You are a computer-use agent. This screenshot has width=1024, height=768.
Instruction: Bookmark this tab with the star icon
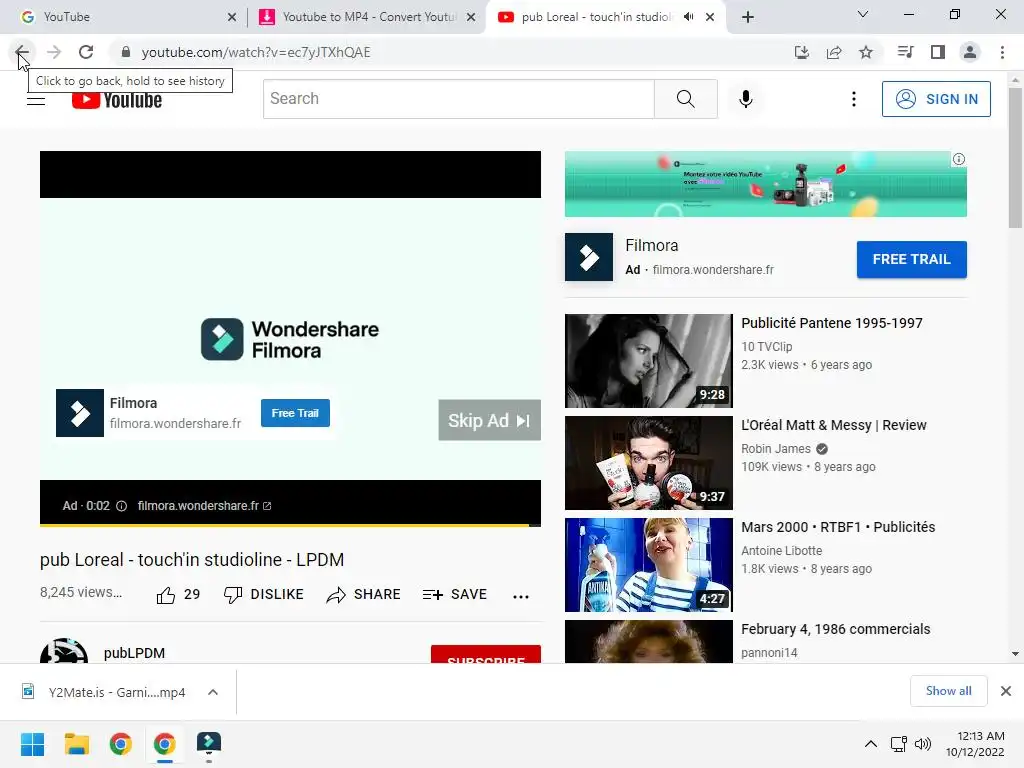(x=866, y=52)
